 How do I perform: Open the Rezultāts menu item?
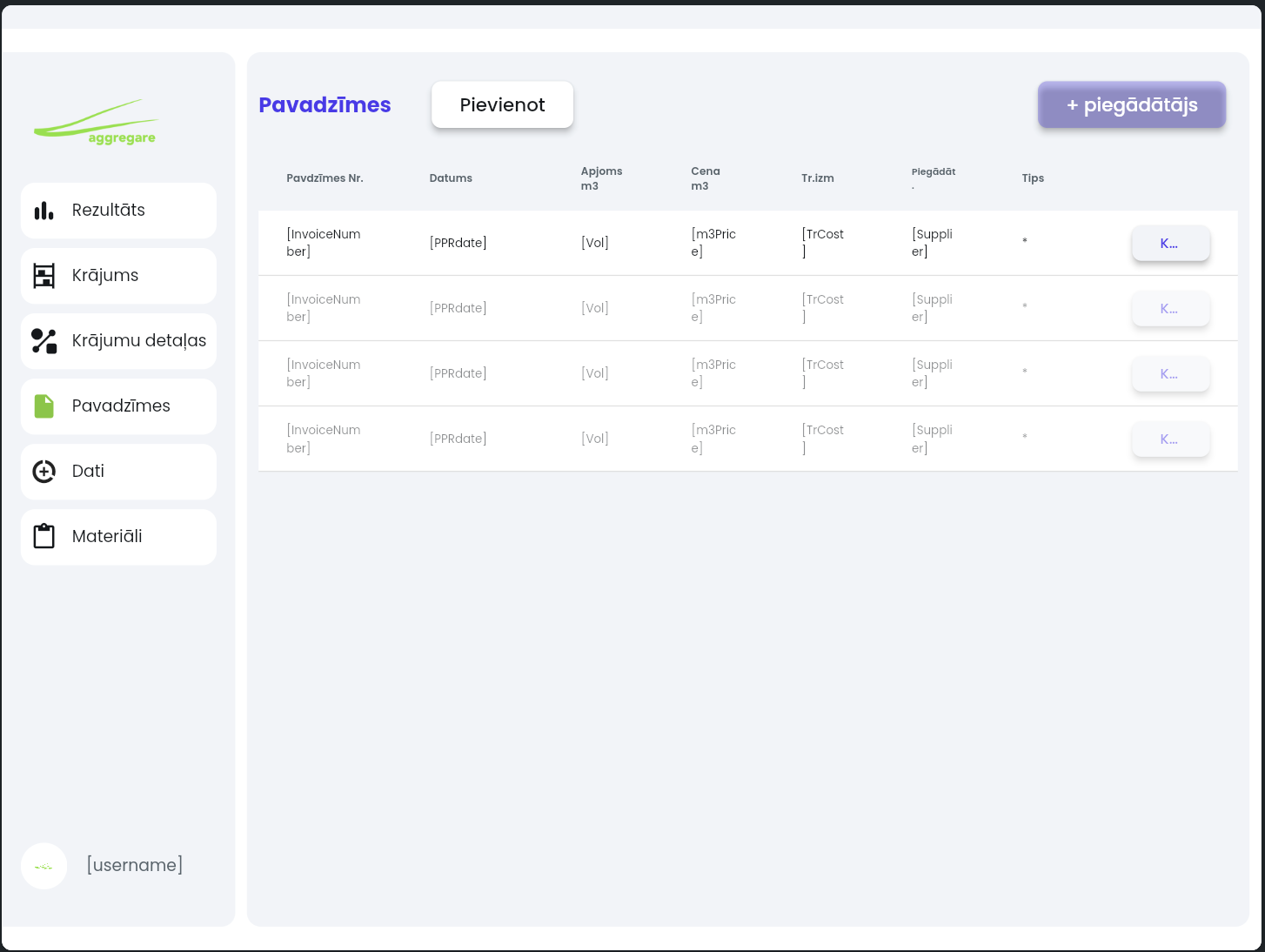(118, 211)
